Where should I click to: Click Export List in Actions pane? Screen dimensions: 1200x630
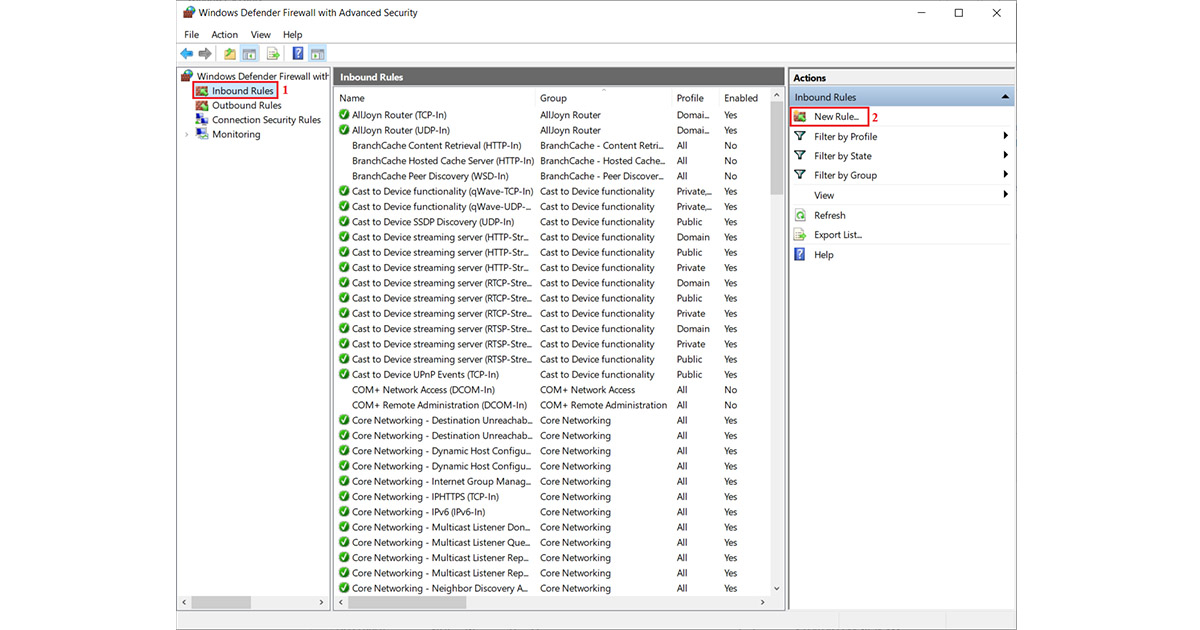tap(837, 235)
